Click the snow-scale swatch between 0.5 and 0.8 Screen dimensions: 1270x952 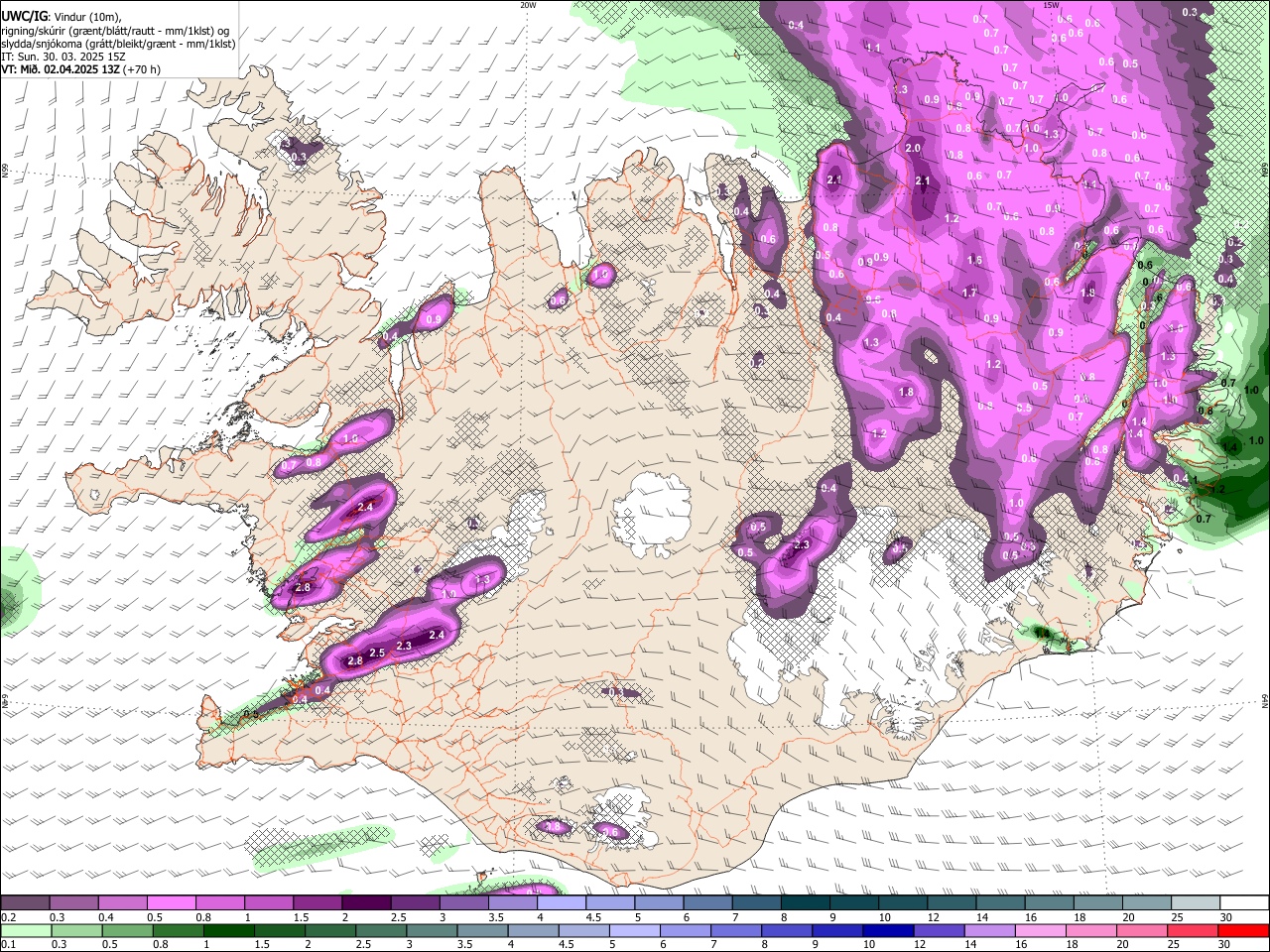[x=172, y=902]
